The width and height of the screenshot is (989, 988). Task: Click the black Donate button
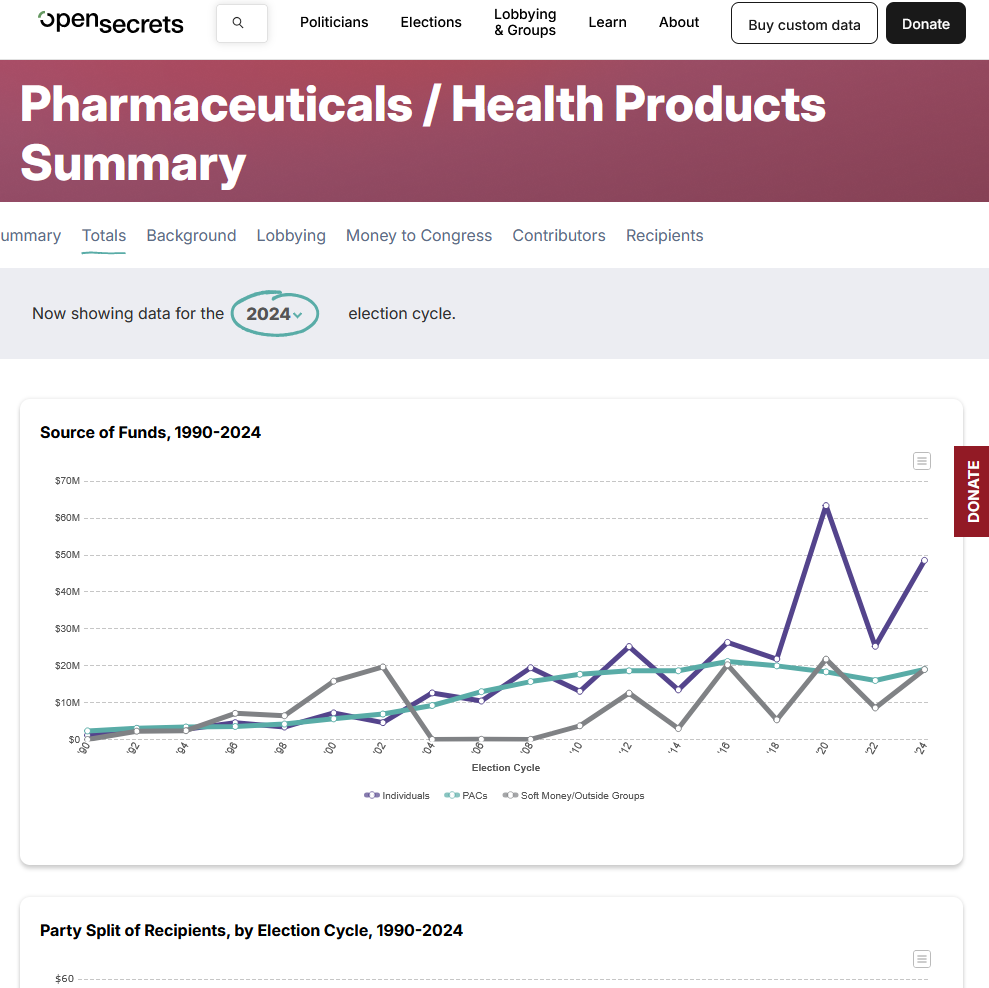click(x=925, y=23)
